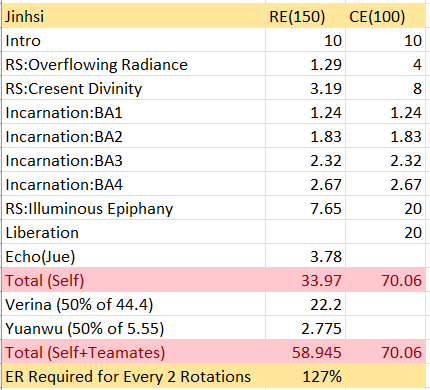430x390 pixels.
Task: Click the Total (Self) CE value 70.06
Action: 386,280
